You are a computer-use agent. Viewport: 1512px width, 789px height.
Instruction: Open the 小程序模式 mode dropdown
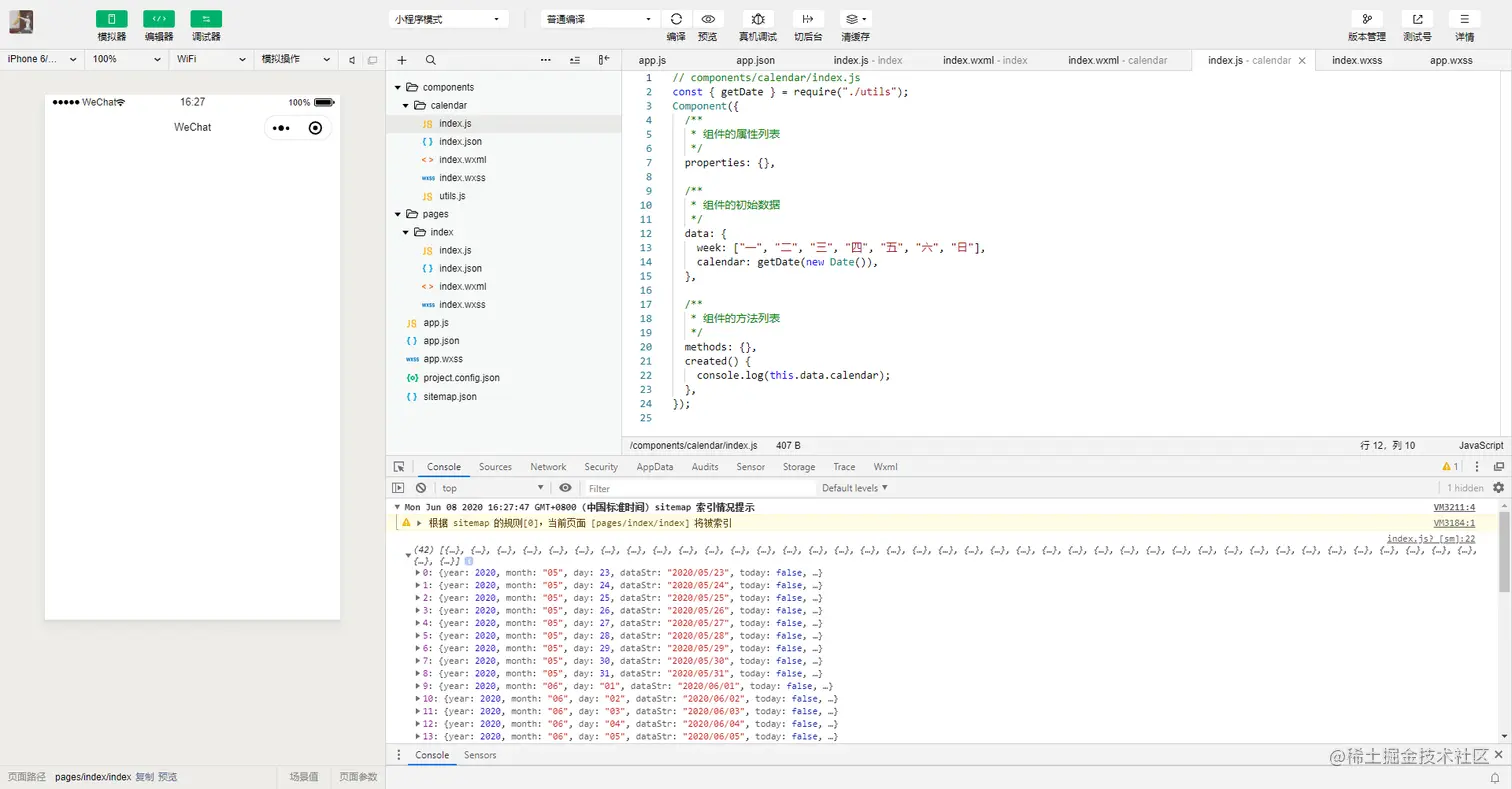coord(448,19)
